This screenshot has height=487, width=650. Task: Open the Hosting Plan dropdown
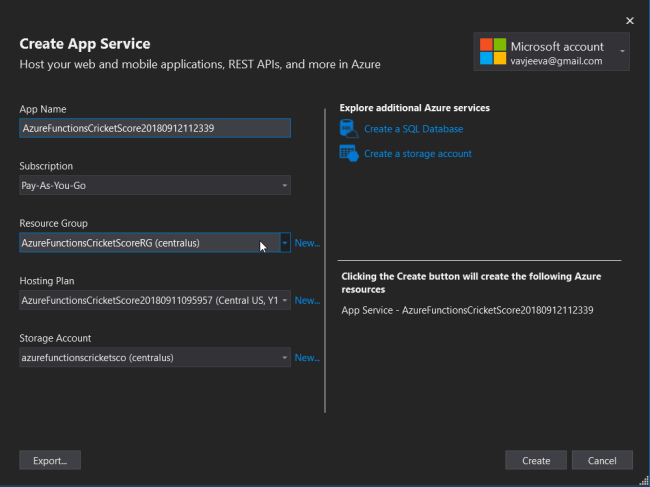tap(155, 300)
